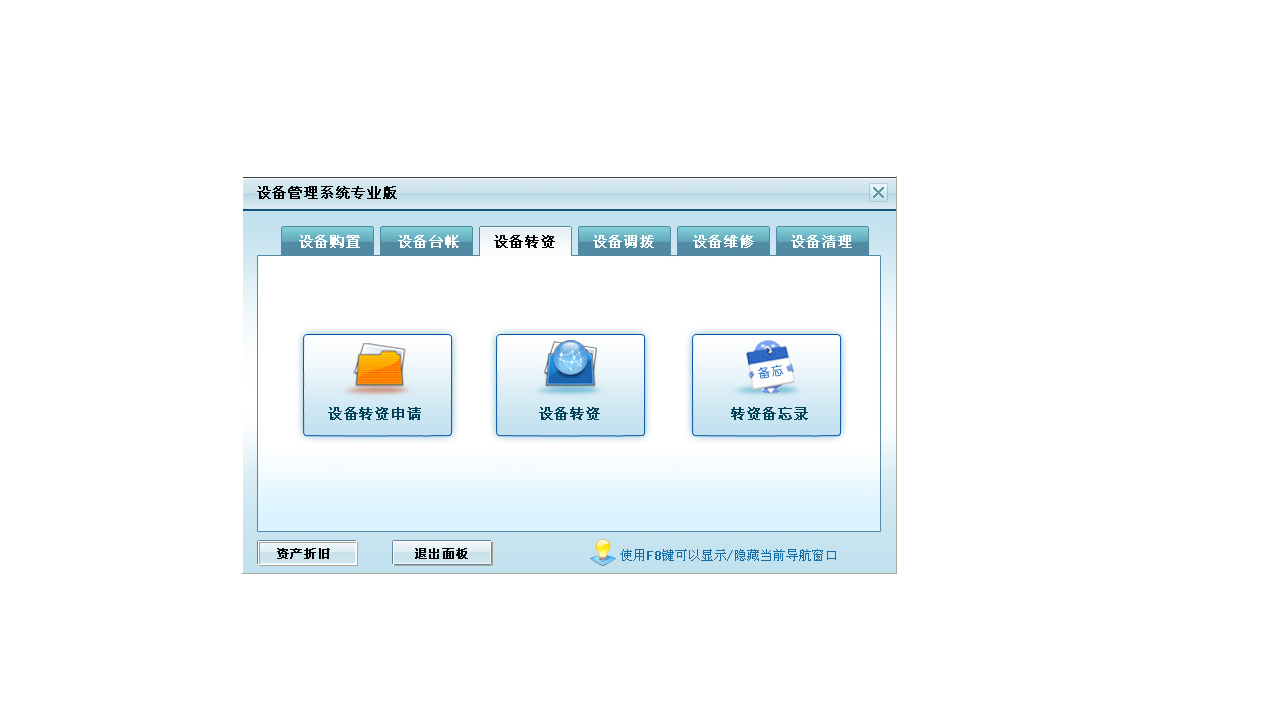Click the F8 hint text at the bottom

(728, 554)
